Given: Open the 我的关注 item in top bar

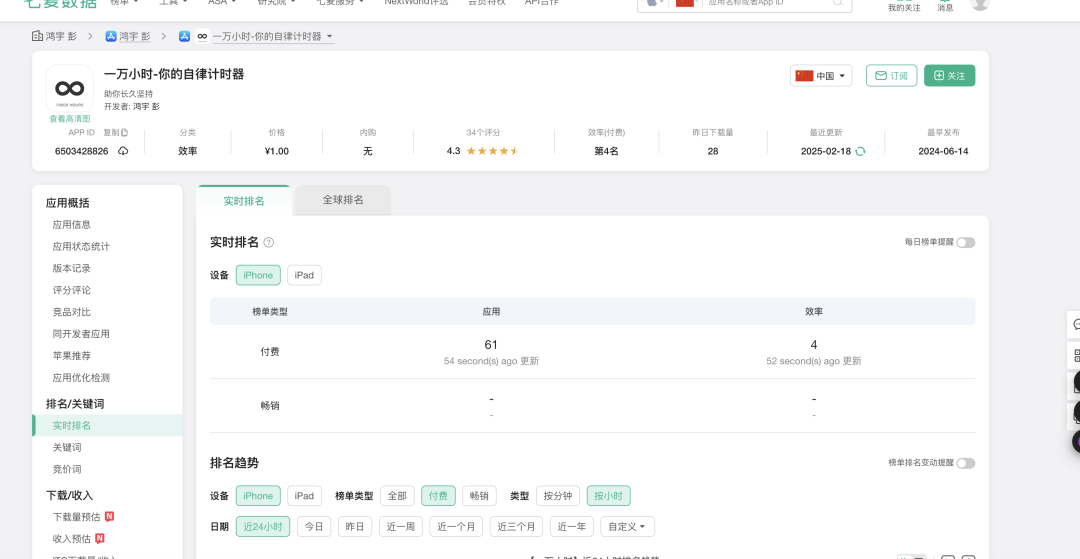Looking at the screenshot, I should [904, 6].
